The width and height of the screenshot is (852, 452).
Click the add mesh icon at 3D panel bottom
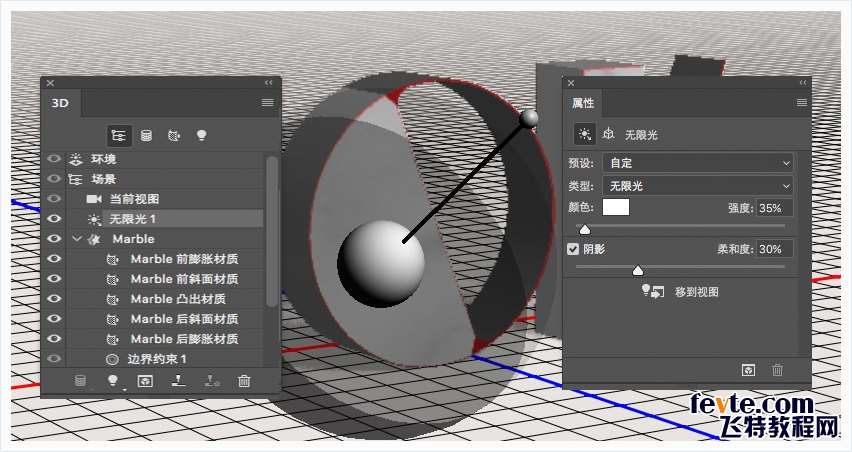(80, 381)
